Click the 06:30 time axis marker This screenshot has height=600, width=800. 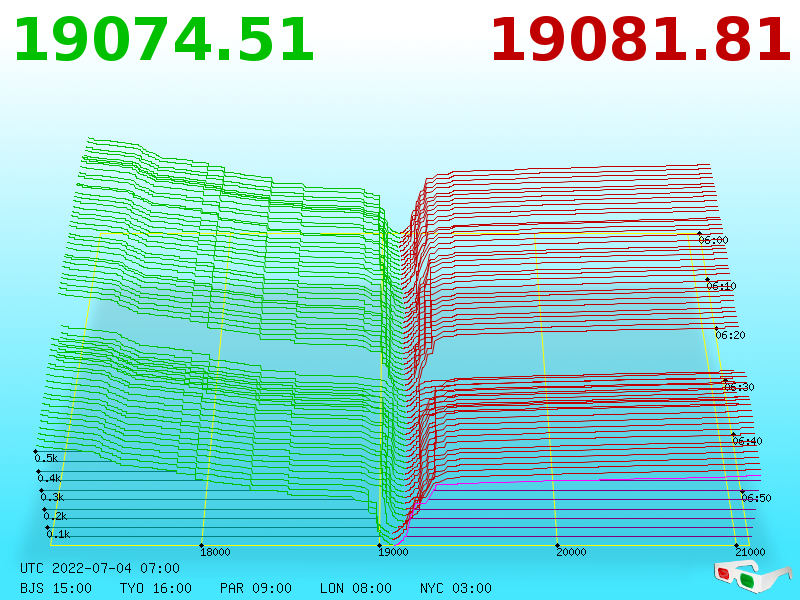pos(739,387)
